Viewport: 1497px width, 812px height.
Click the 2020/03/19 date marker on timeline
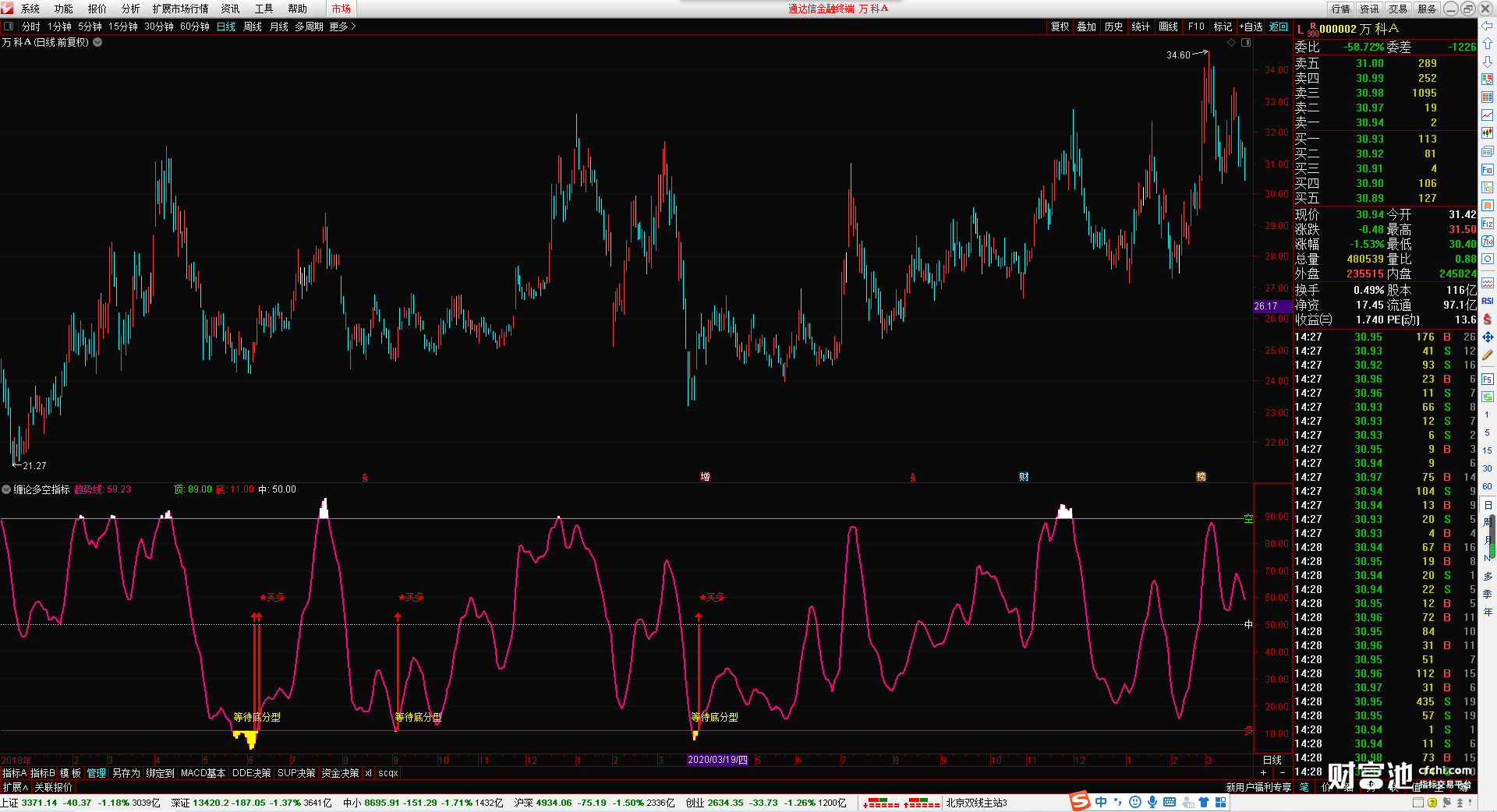click(717, 760)
